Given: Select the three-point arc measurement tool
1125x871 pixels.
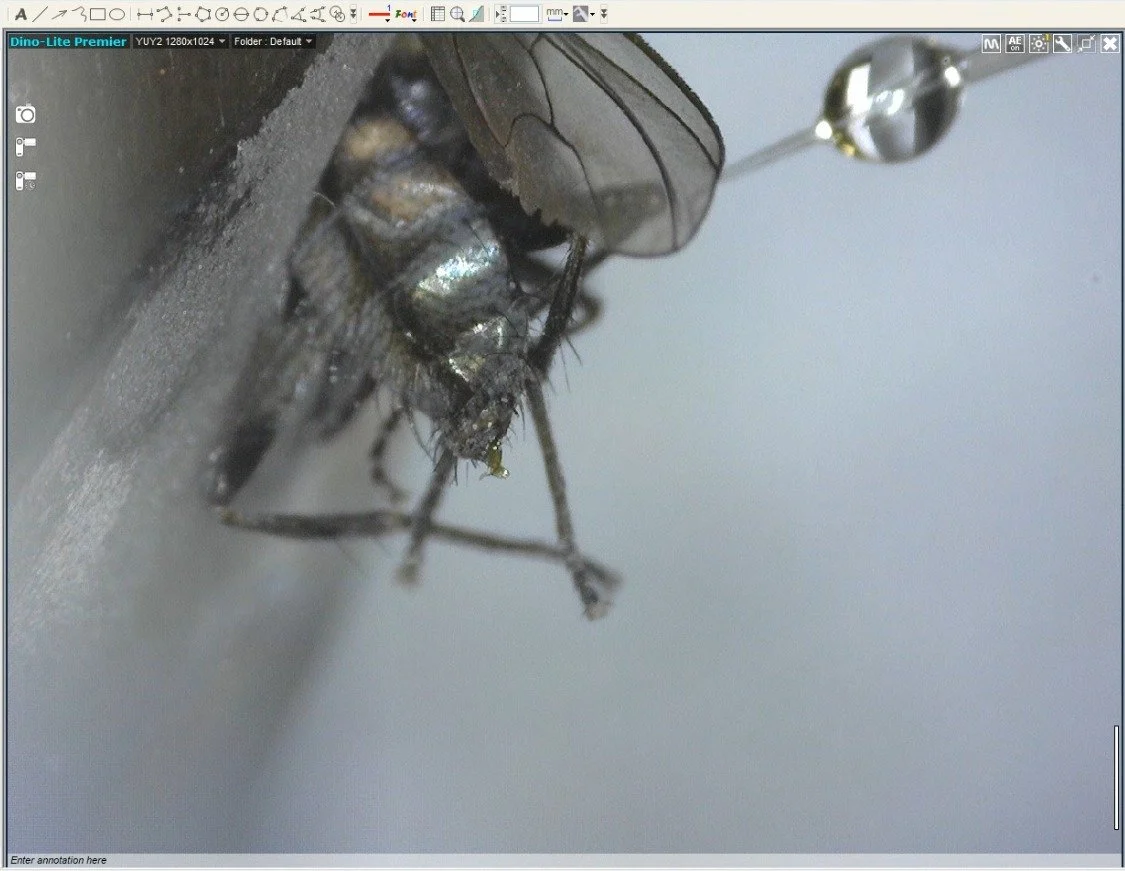Looking at the screenshot, I should tap(280, 14).
